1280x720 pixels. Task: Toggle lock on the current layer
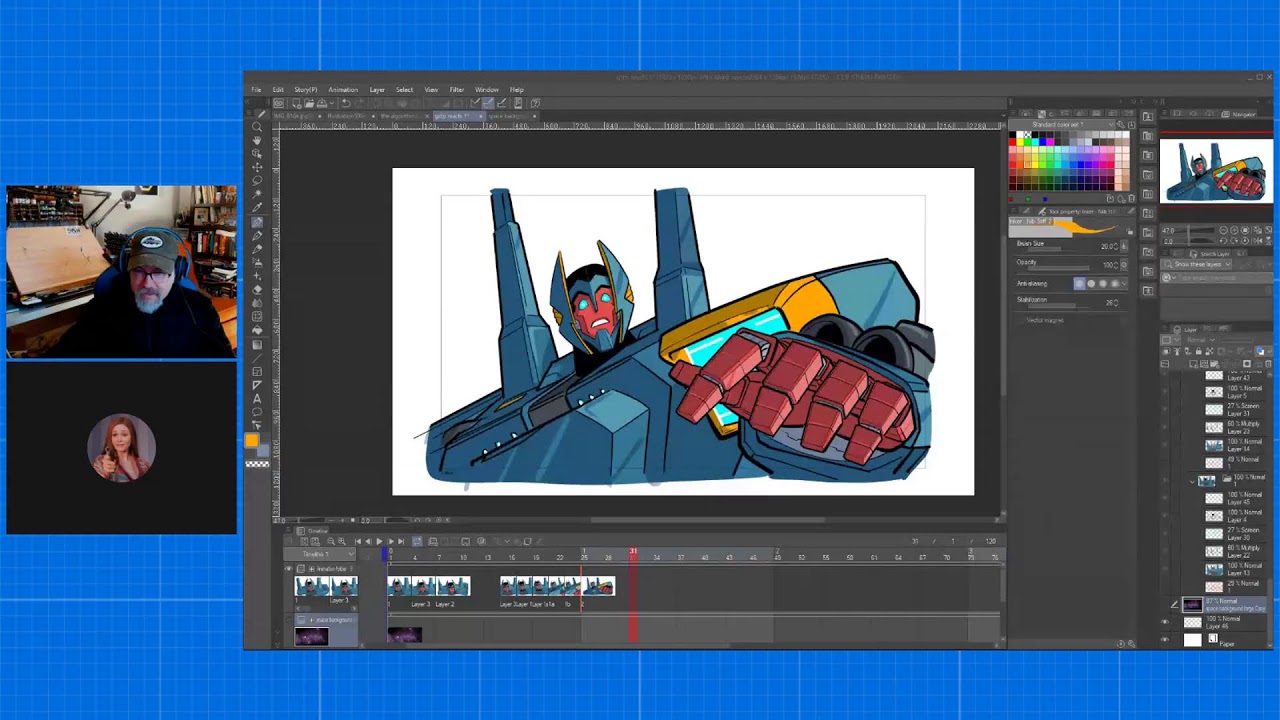tap(1198, 351)
